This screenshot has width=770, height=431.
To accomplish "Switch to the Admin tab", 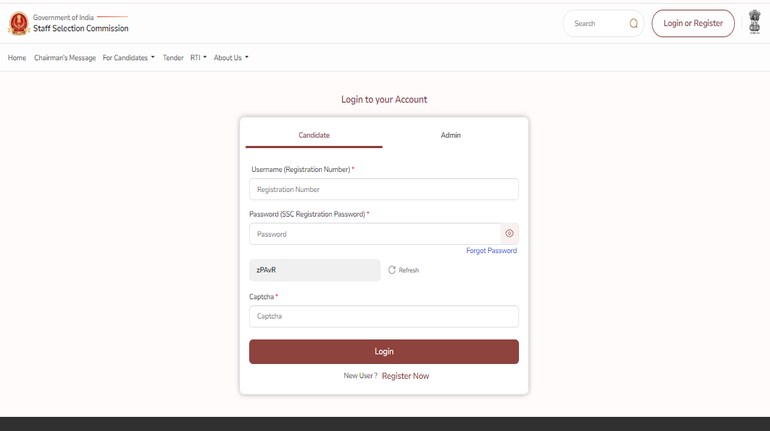I will 451,135.
